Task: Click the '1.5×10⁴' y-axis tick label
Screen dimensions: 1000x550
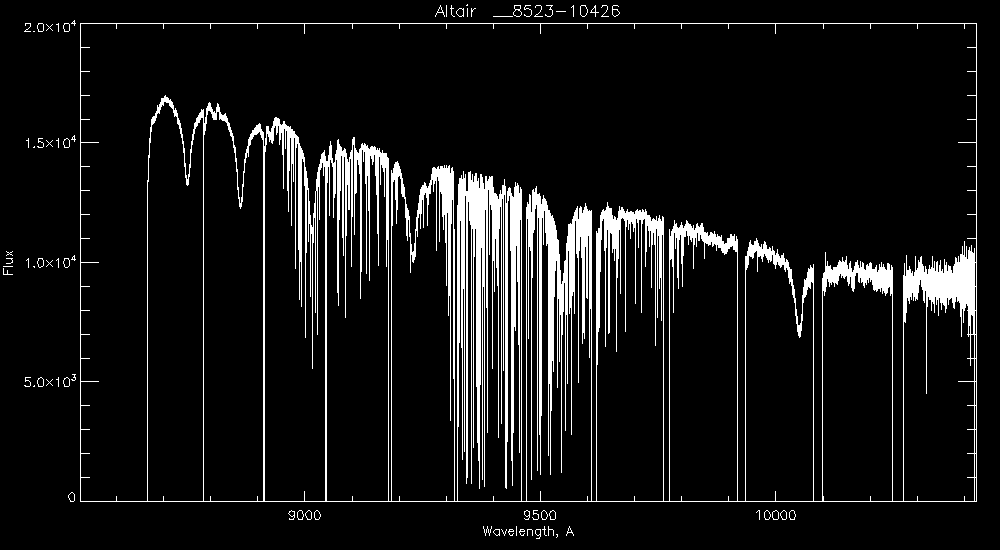Action: click(50, 142)
